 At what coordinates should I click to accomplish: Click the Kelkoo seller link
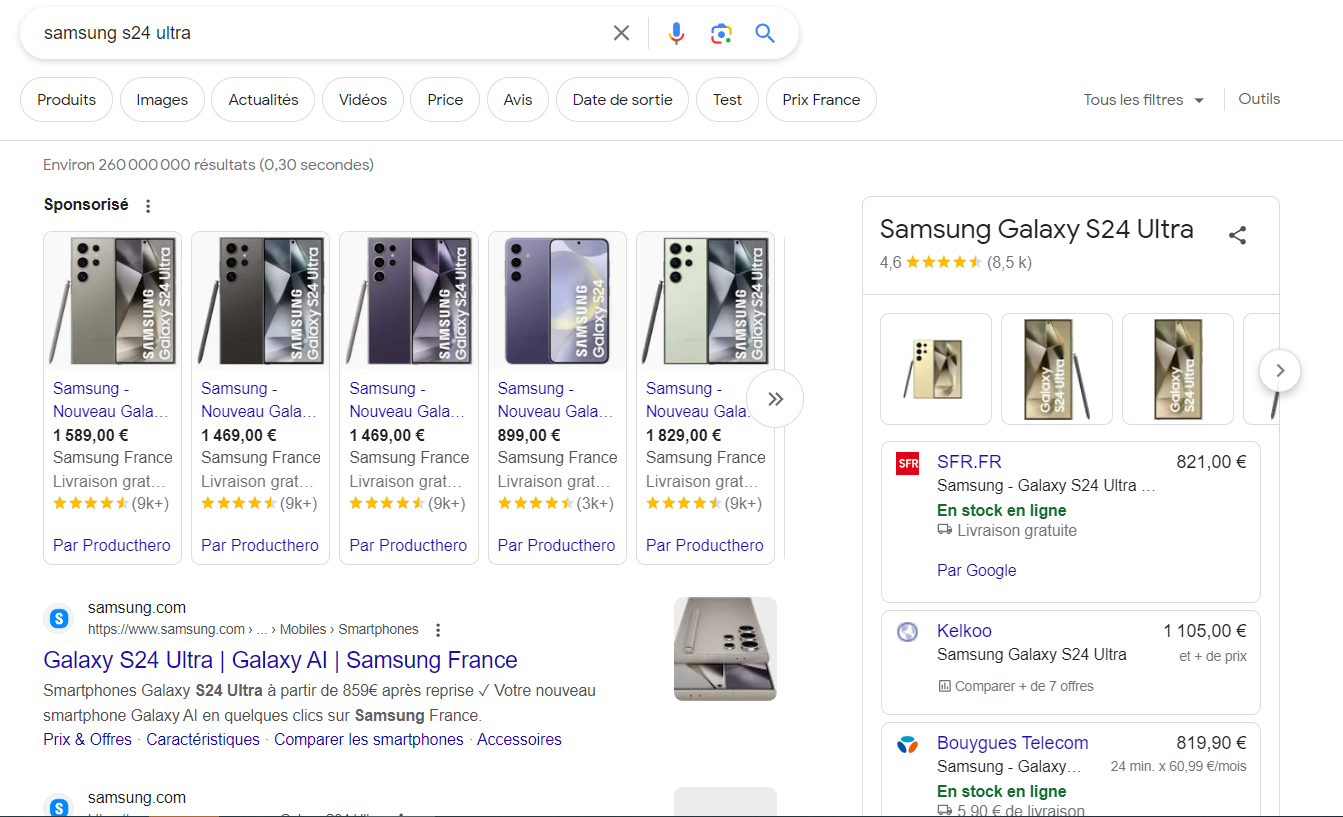[x=964, y=631]
